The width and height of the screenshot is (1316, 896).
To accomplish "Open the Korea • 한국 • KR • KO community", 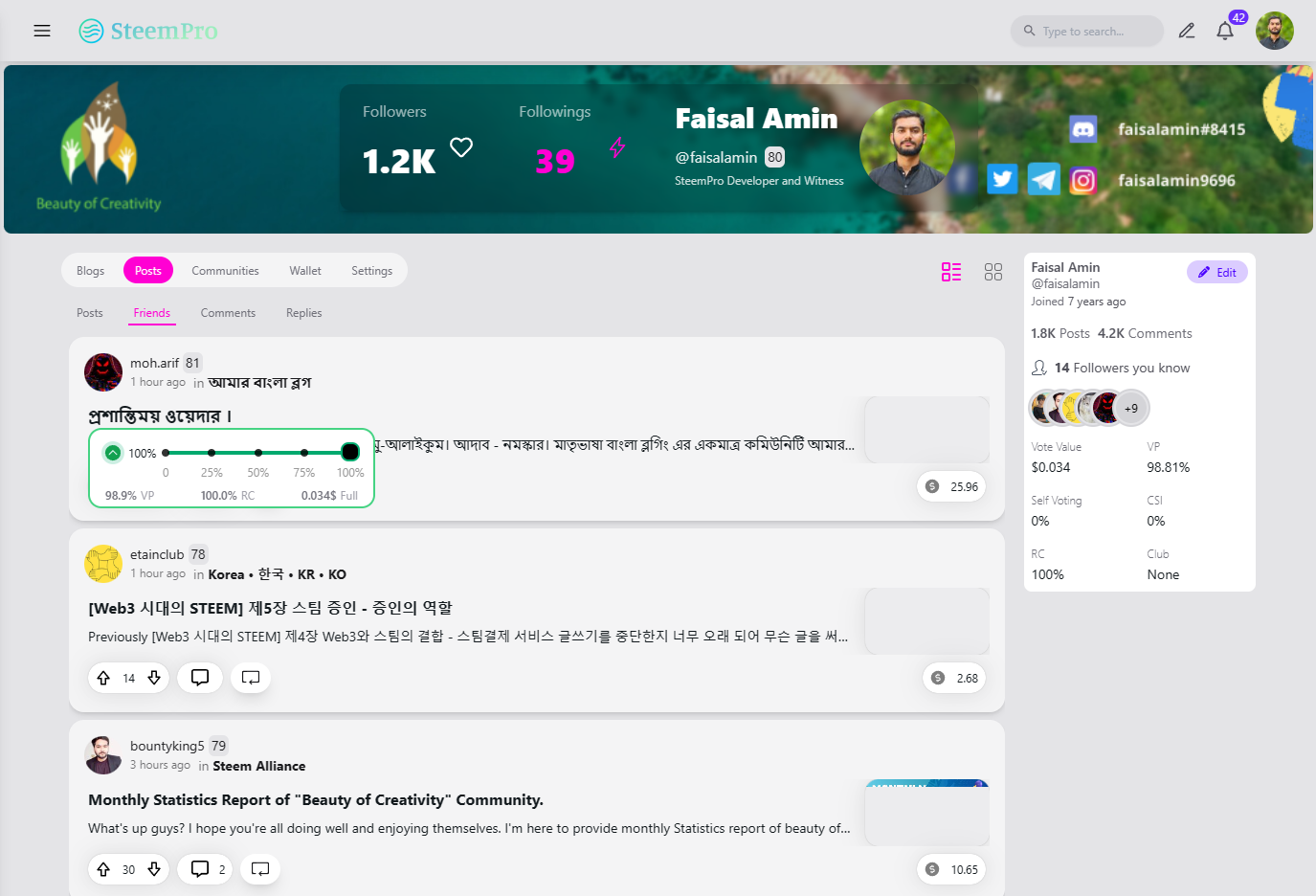I will click(x=278, y=574).
